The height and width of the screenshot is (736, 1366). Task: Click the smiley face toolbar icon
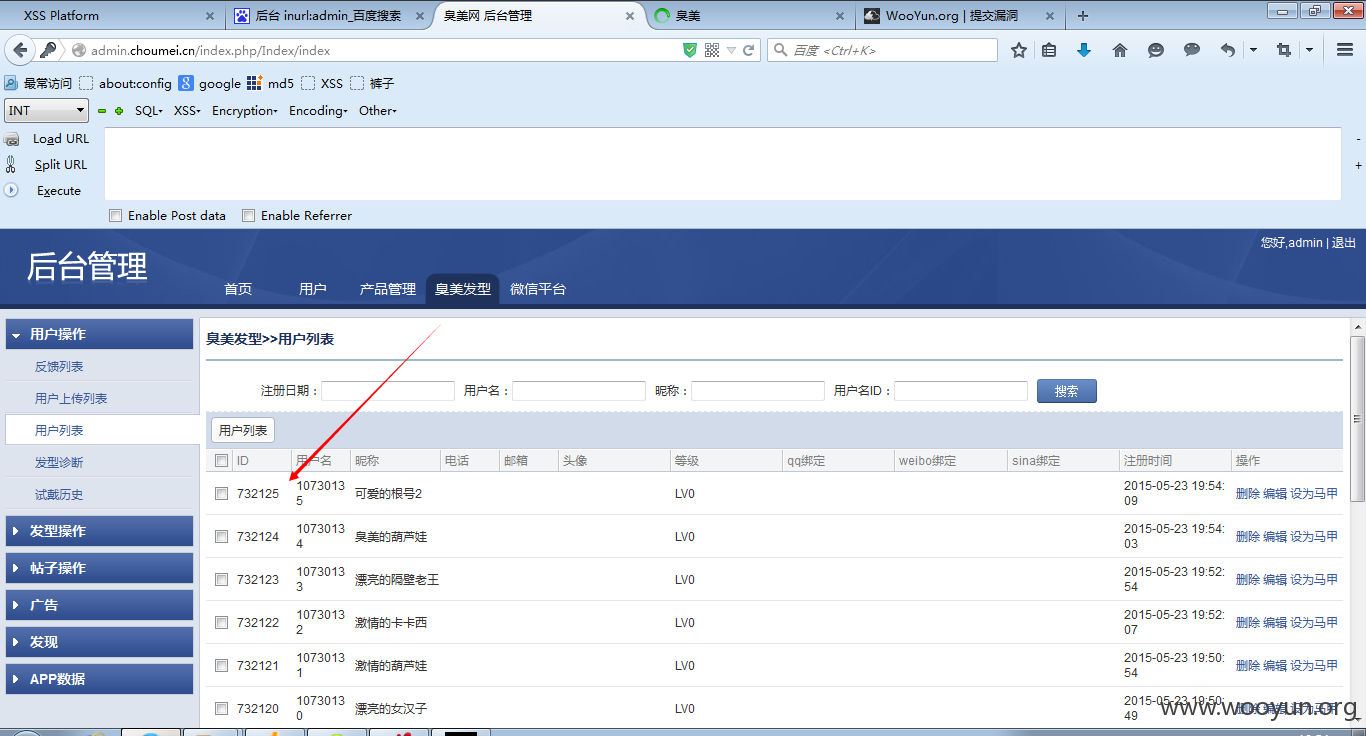[1156, 50]
